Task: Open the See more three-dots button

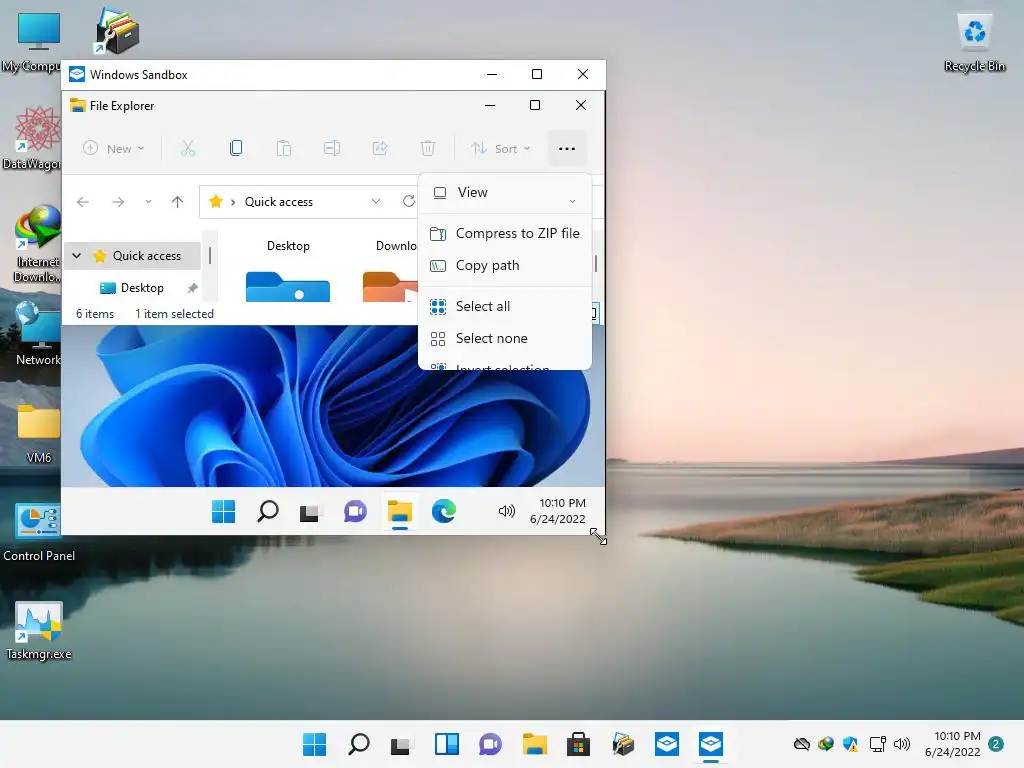Action: pyautogui.click(x=567, y=149)
